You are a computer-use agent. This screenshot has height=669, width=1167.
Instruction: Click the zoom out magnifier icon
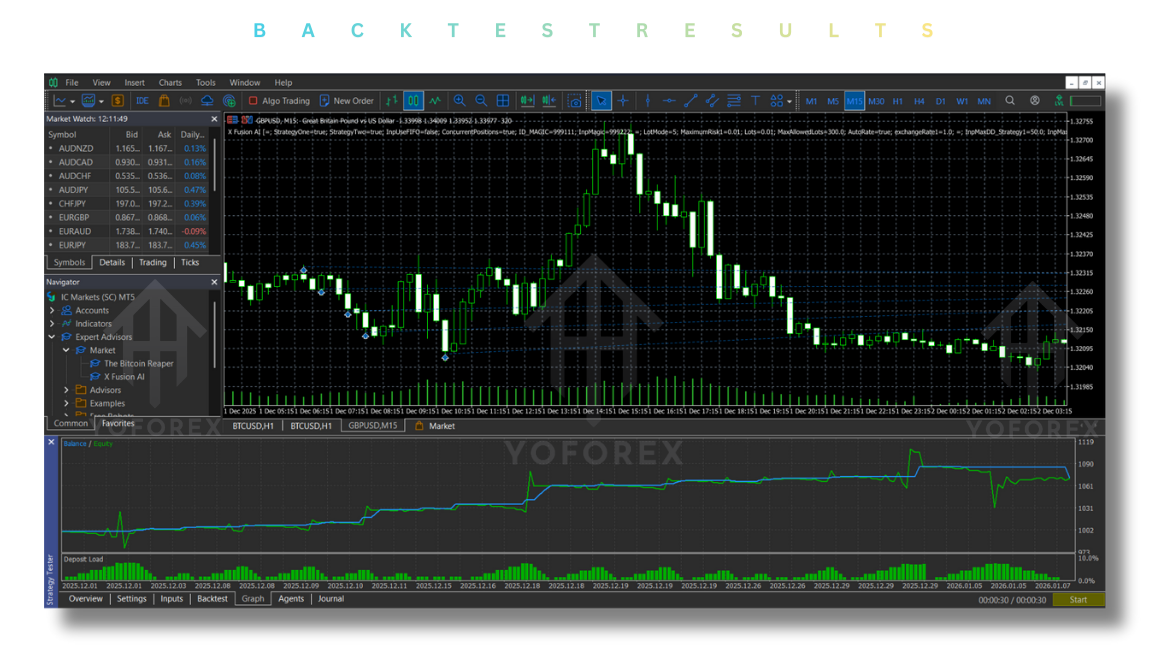click(x=481, y=101)
